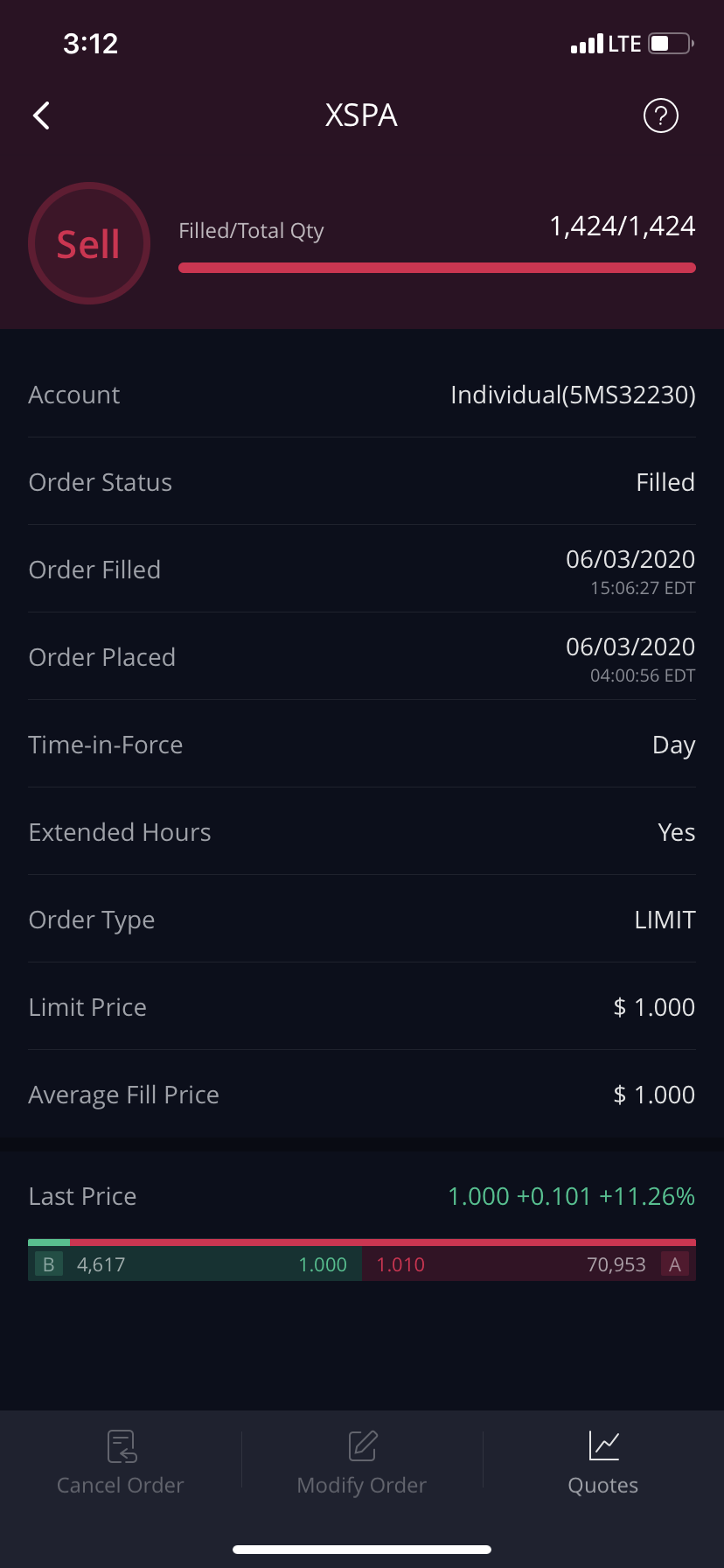Tap the Sell circle badge
Image resolution: width=724 pixels, height=1568 pixels.
tap(89, 244)
